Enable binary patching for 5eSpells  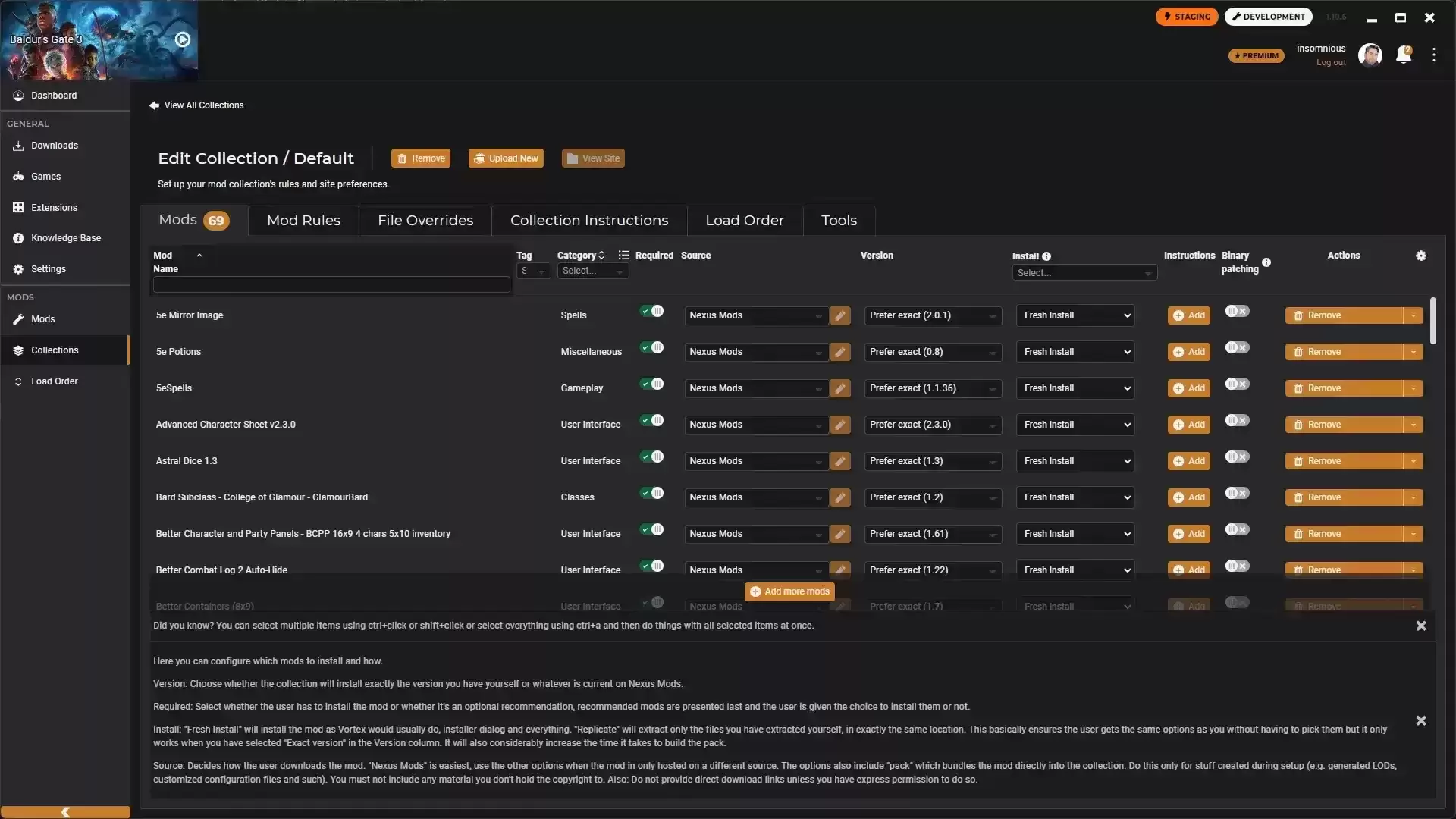[1237, 384]
